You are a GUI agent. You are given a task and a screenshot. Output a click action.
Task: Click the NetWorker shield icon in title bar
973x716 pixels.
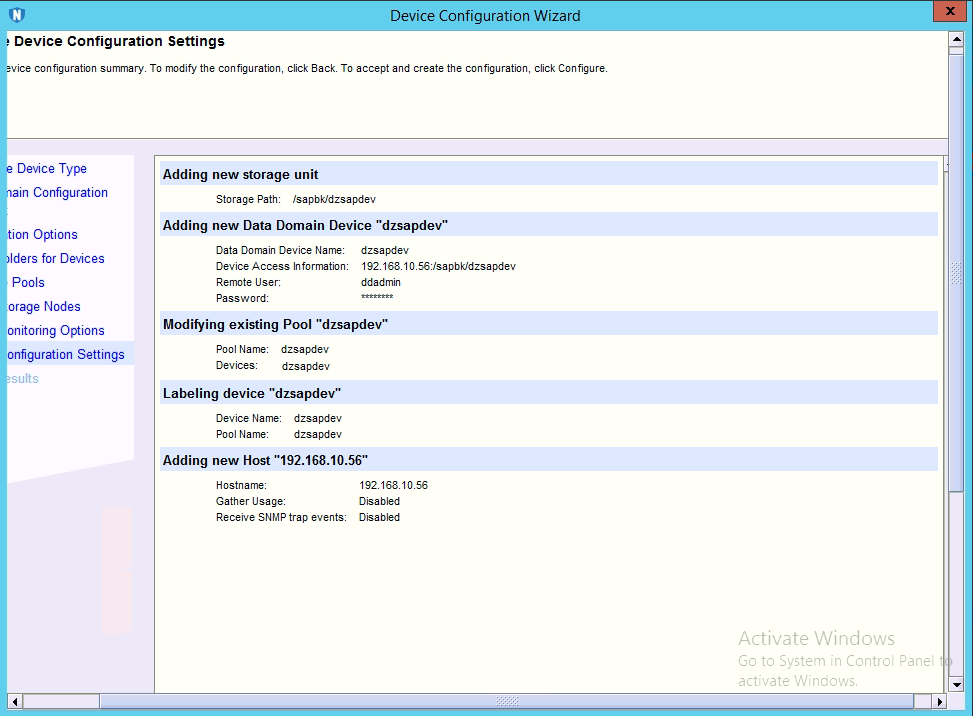click(16, 15)
